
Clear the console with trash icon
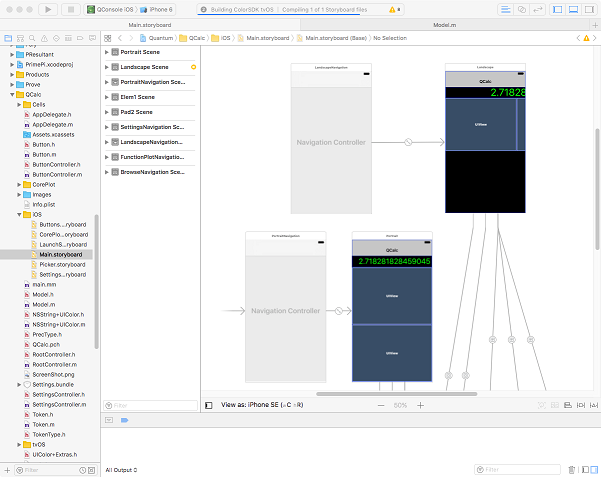click(571, 470)
